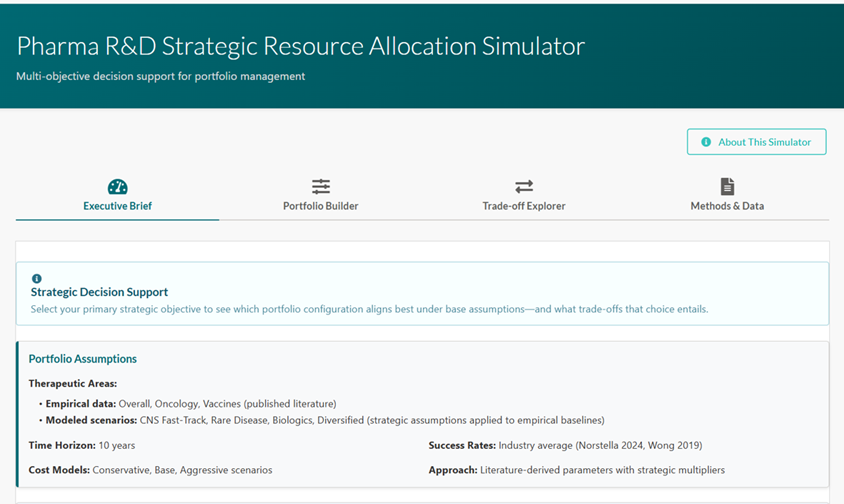
Task: Go to the Trade-off Explorer tab label
Action: tap(524, 206)
